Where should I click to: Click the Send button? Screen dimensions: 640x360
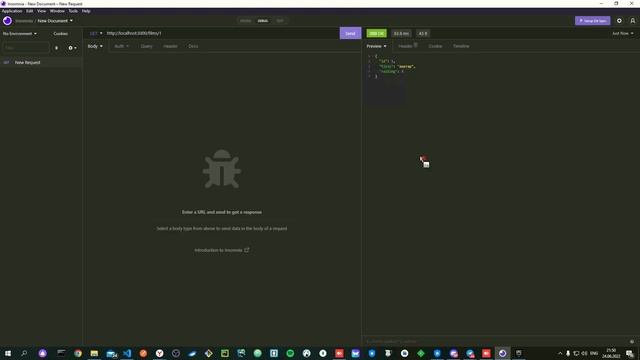350,33
